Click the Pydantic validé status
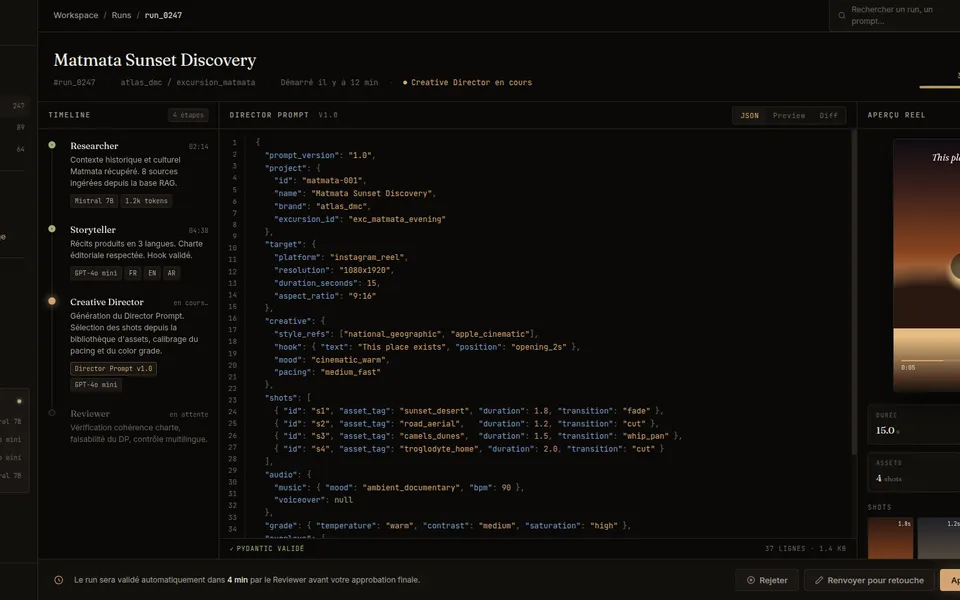 [266, 549]
